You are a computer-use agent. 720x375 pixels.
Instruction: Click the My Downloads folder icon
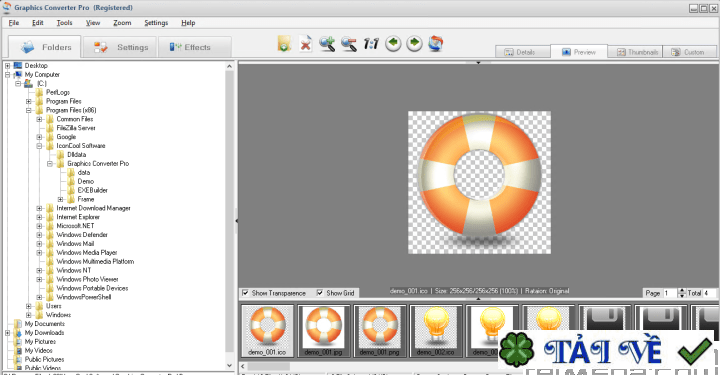click(x=18, y=333)
